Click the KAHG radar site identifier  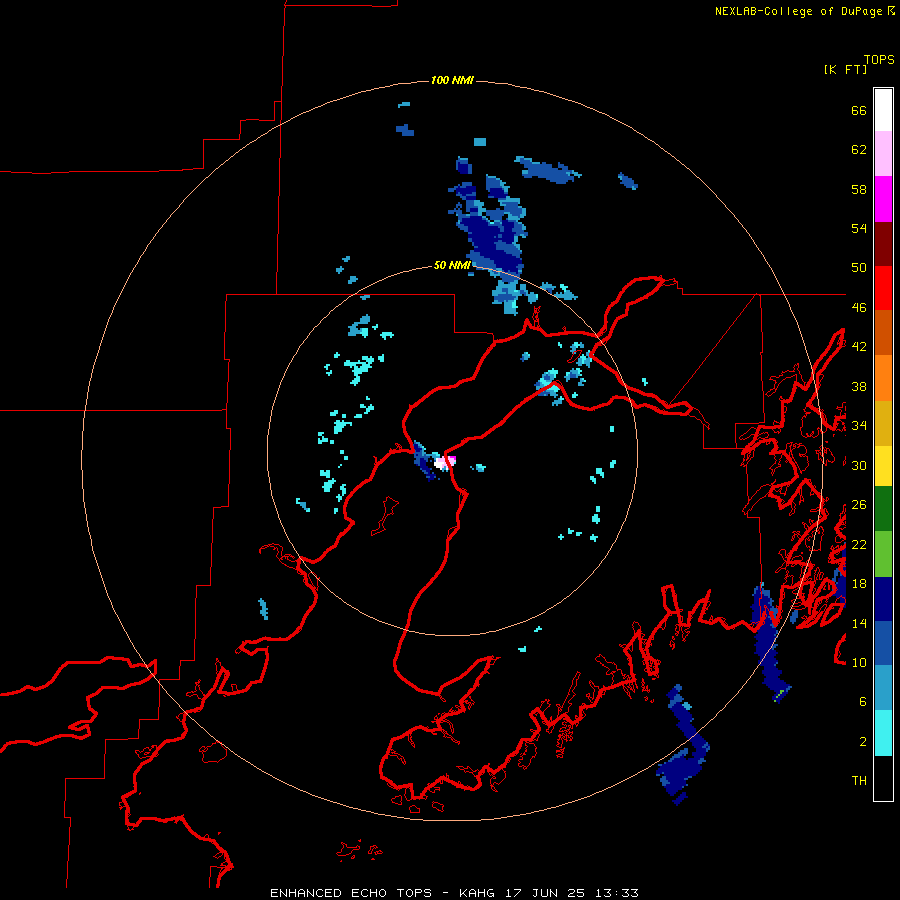(x=479, y=893)
